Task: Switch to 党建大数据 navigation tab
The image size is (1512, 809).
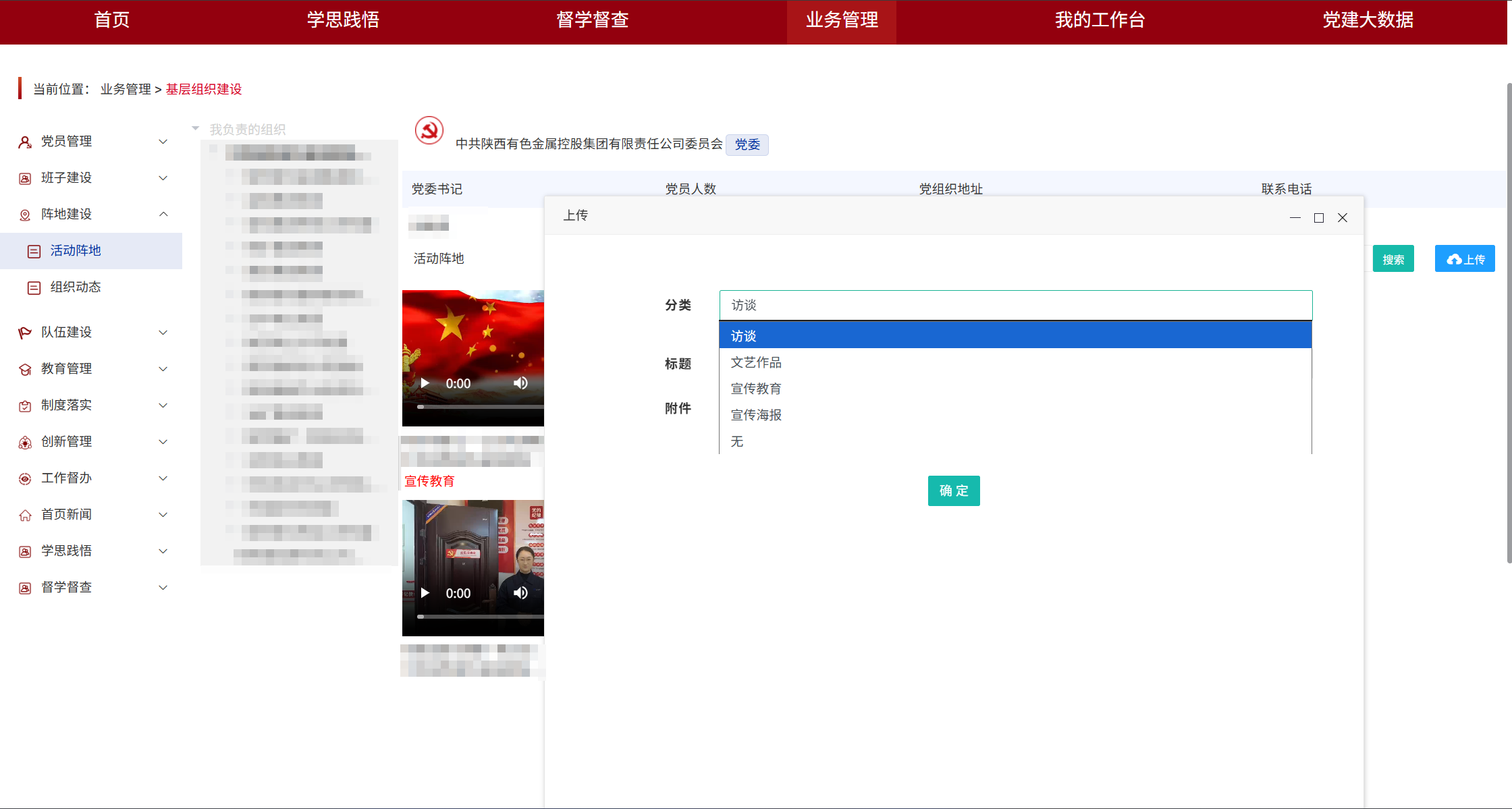Action: 1368,20
